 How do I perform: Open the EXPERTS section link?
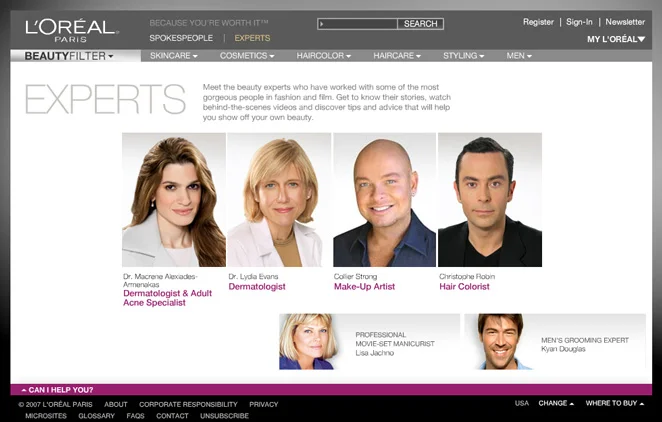[x=252, y=38]
